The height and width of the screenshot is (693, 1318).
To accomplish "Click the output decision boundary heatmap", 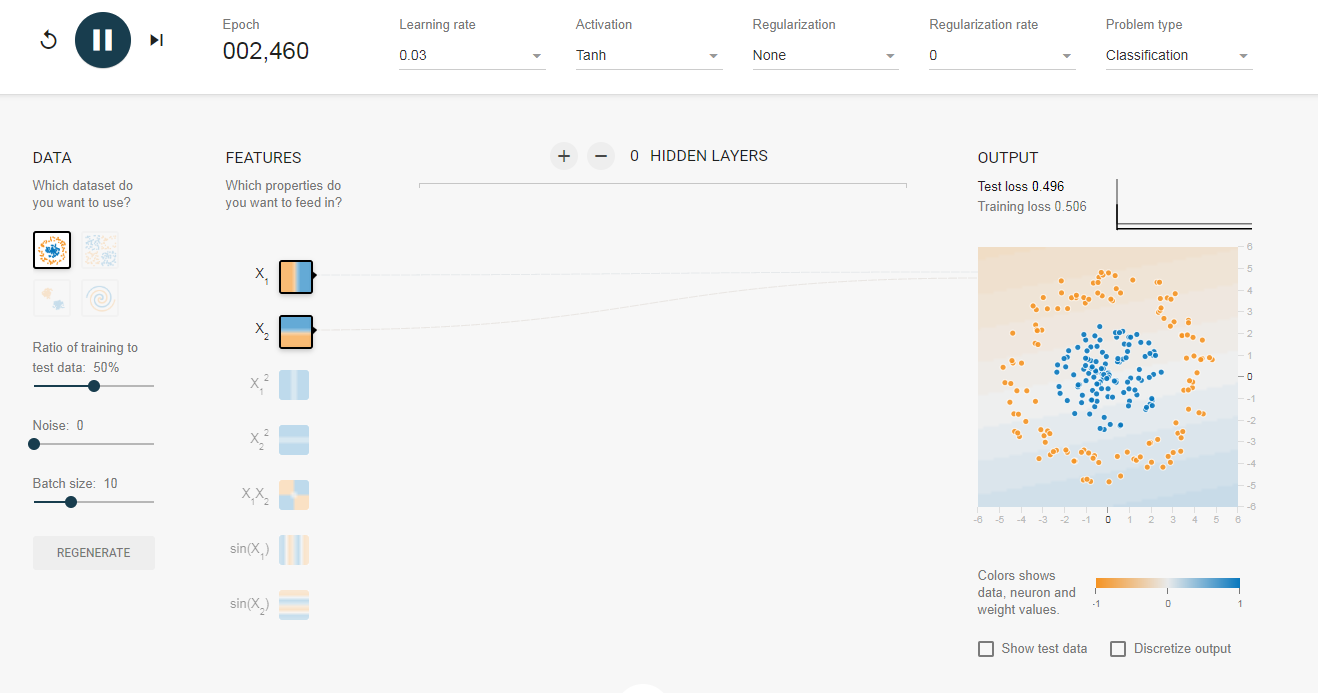I will click(1108, 376).
